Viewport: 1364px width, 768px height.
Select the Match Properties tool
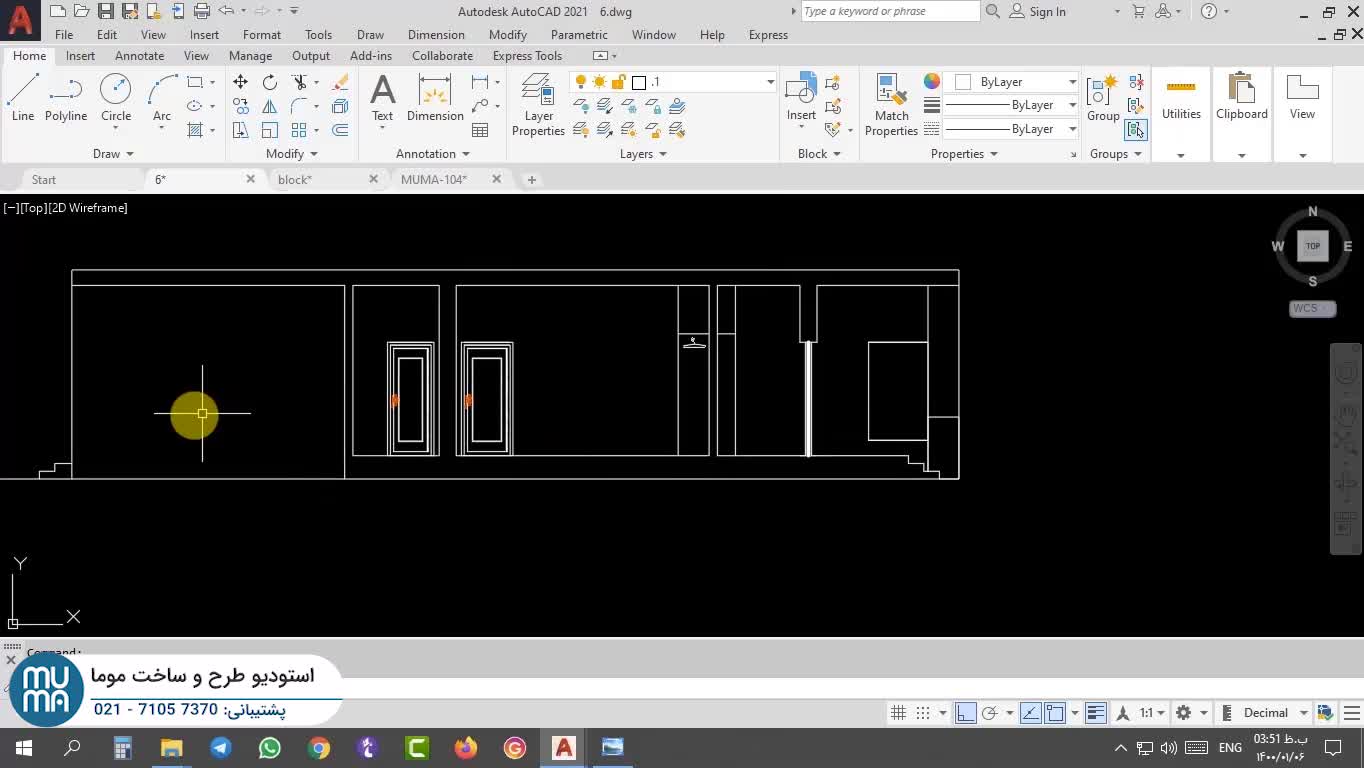pyautogui.click(x=891, y=104)
